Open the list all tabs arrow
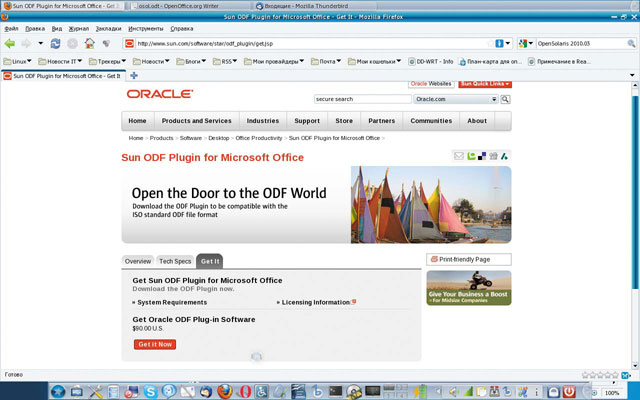The width and height of the screenshot is (640, 400). [632, 75]
